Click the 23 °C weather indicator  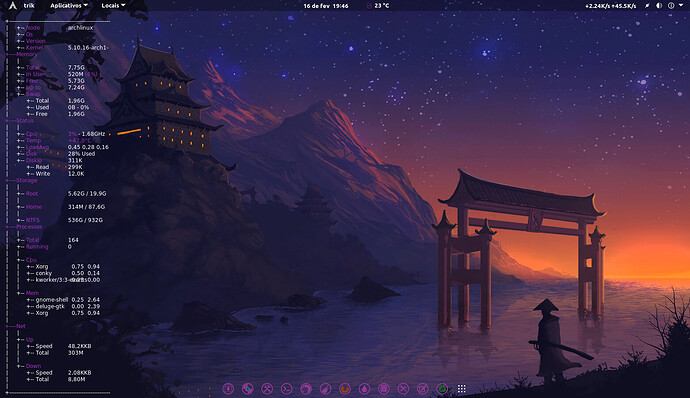tap(382, 6)
